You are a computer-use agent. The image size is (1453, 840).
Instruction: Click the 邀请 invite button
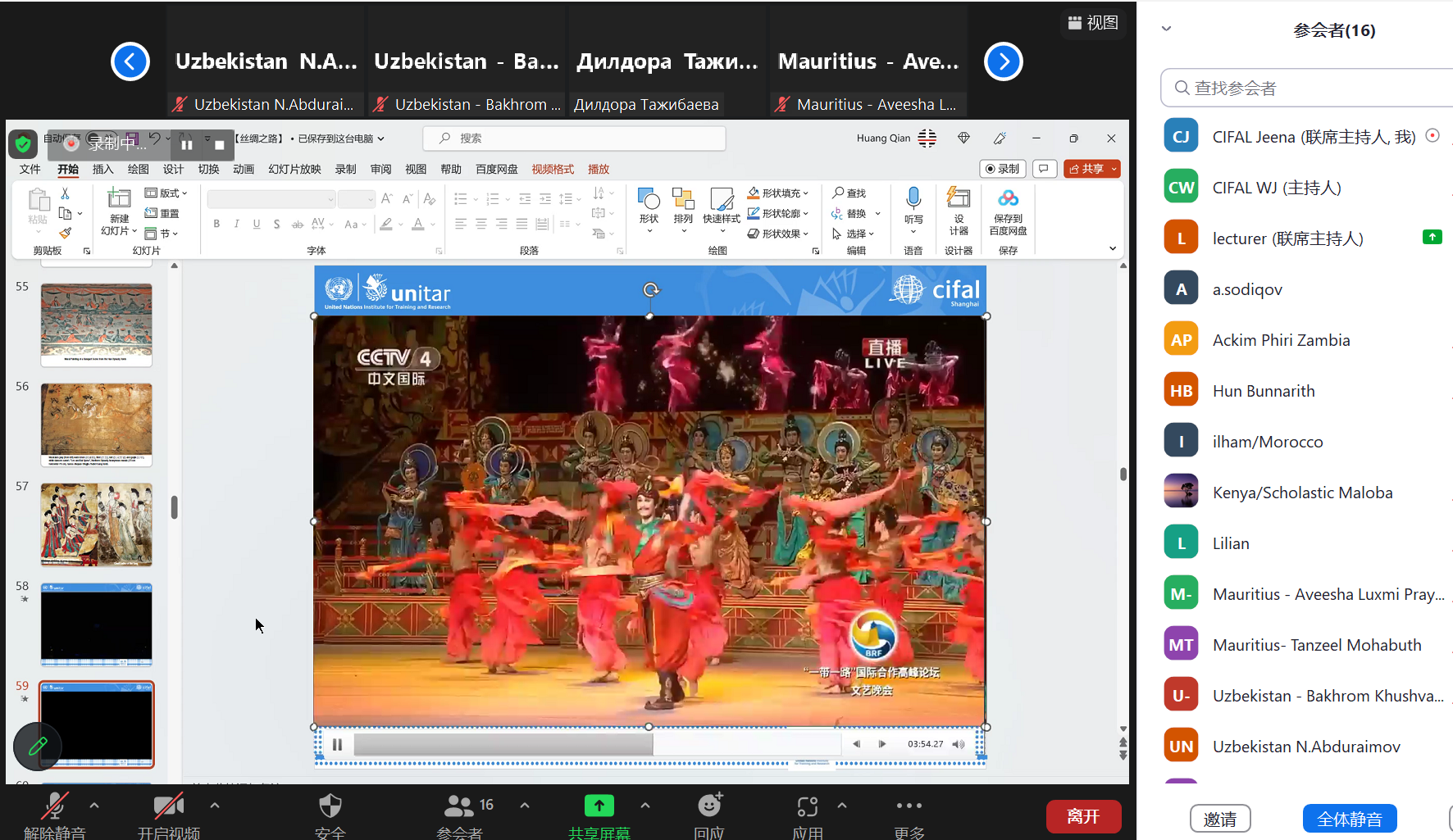point(1220,819)
